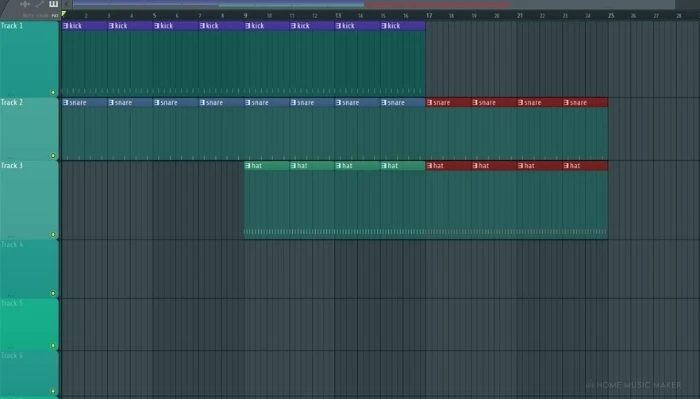Toggle the Track 5 mute switch
This screenshot has height=399, width=700.
(53, 345)
